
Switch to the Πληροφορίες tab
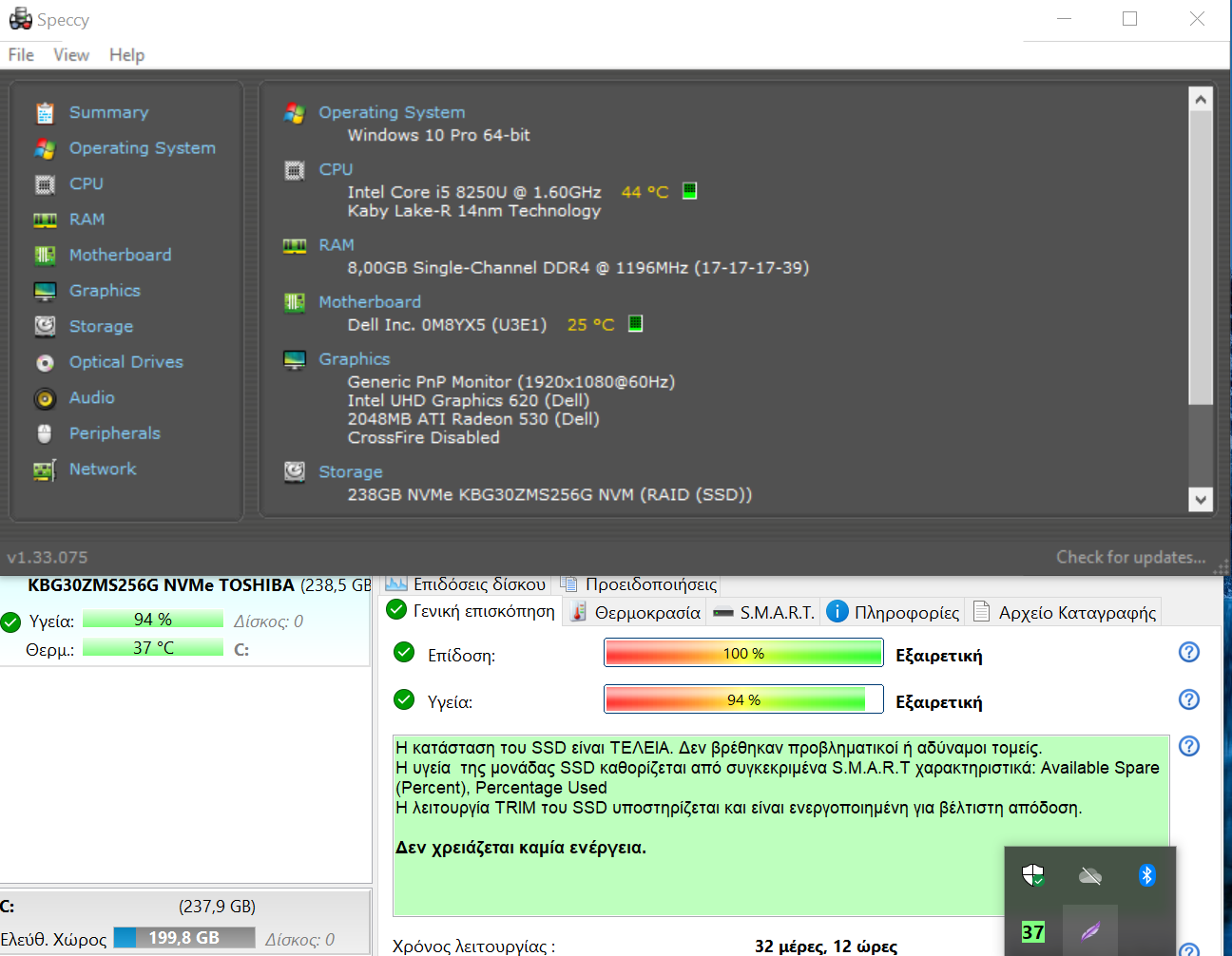893,613
